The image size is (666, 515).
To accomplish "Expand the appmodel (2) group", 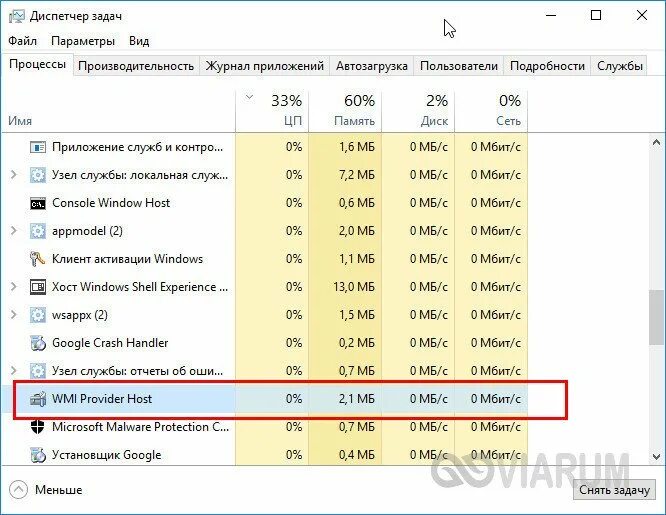I will click(14, 231).
